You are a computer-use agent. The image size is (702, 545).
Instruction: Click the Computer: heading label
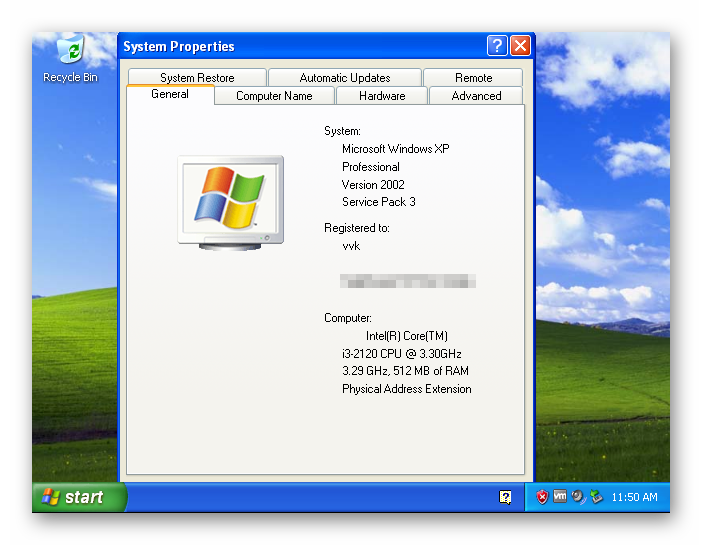[x=348, y=318]
